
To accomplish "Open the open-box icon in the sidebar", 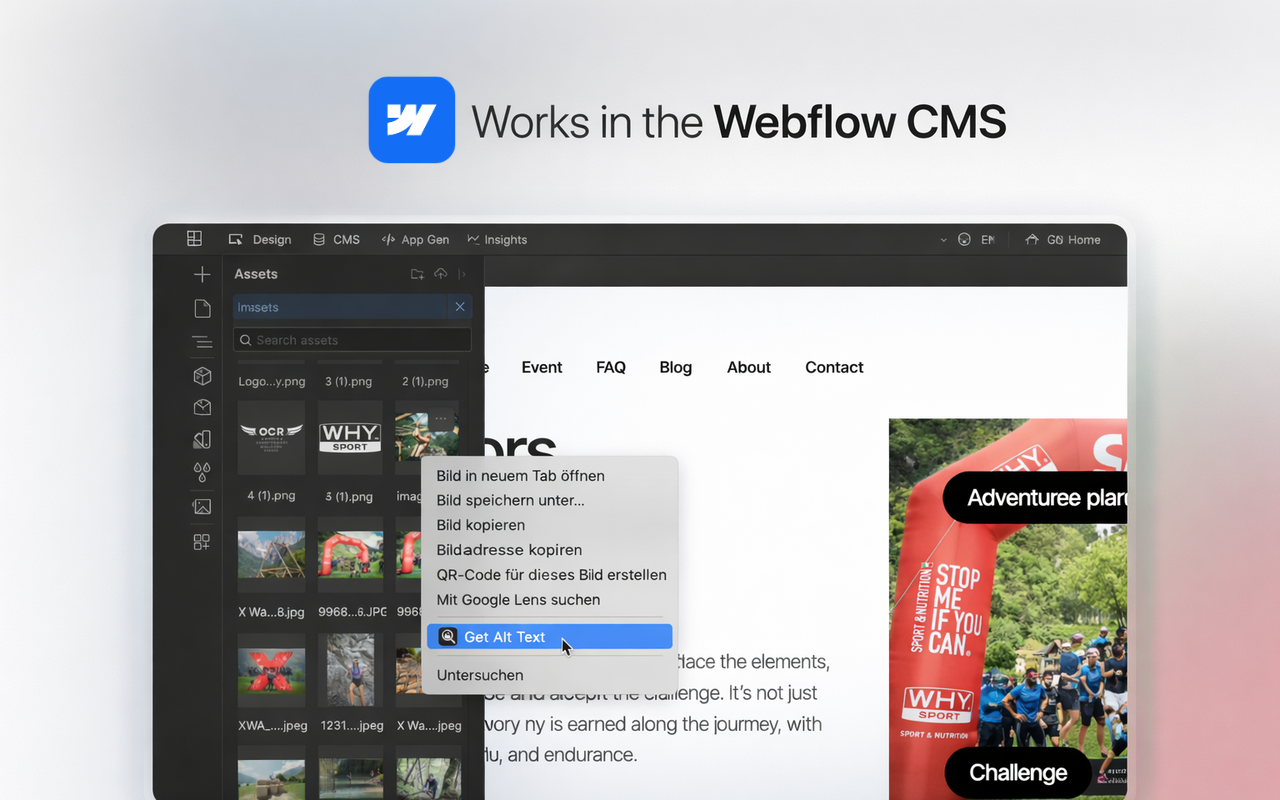I will (x=202, y=407).
